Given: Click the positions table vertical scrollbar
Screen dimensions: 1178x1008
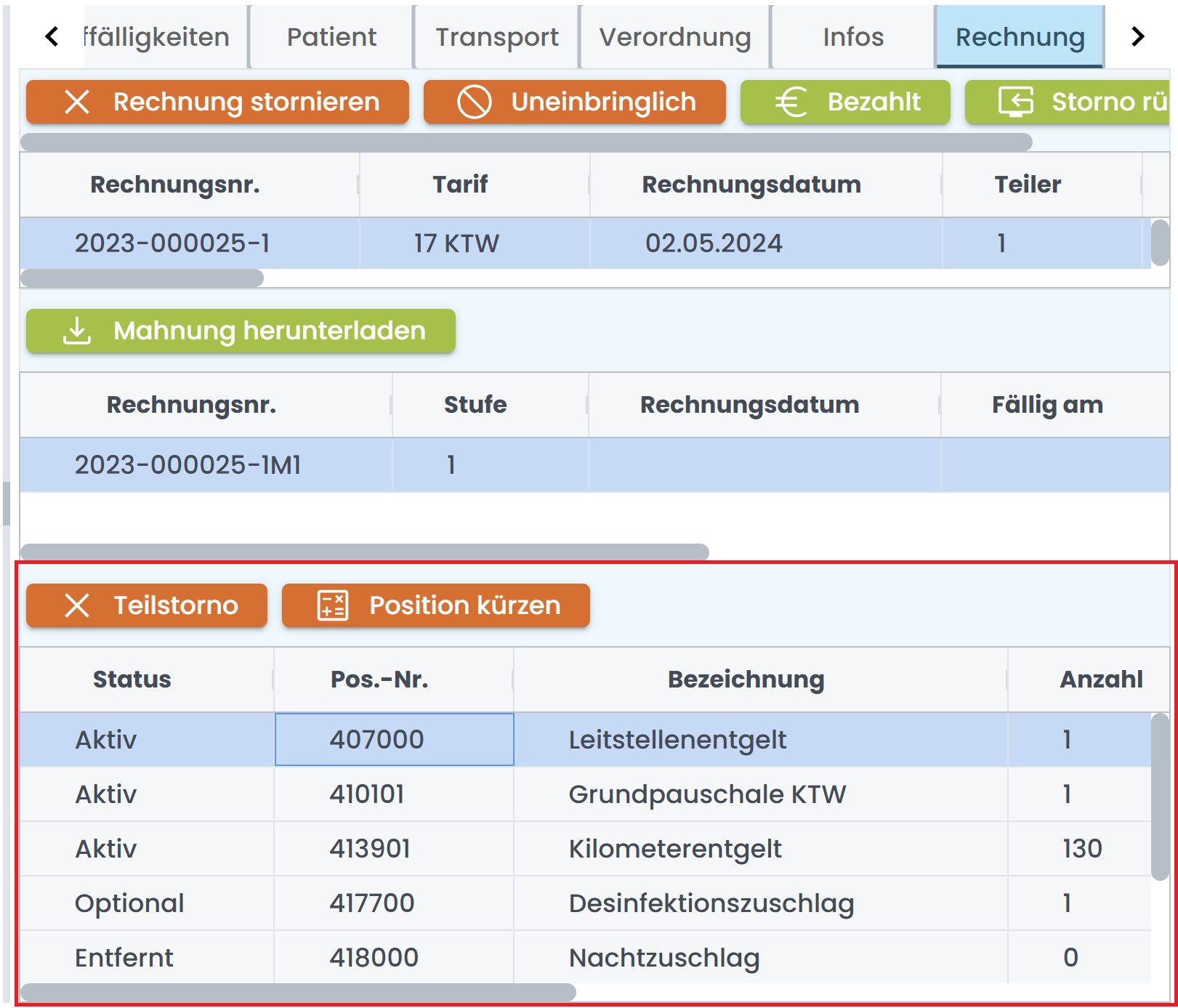Looking at the screenshot, I should coord(1160,796).
